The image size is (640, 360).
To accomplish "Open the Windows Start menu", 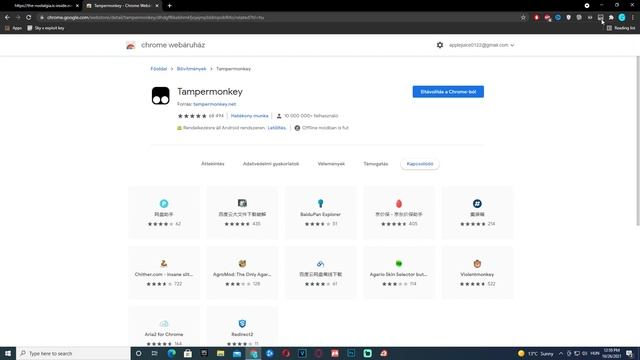I will pyautogui.click(x=8, y=353).
